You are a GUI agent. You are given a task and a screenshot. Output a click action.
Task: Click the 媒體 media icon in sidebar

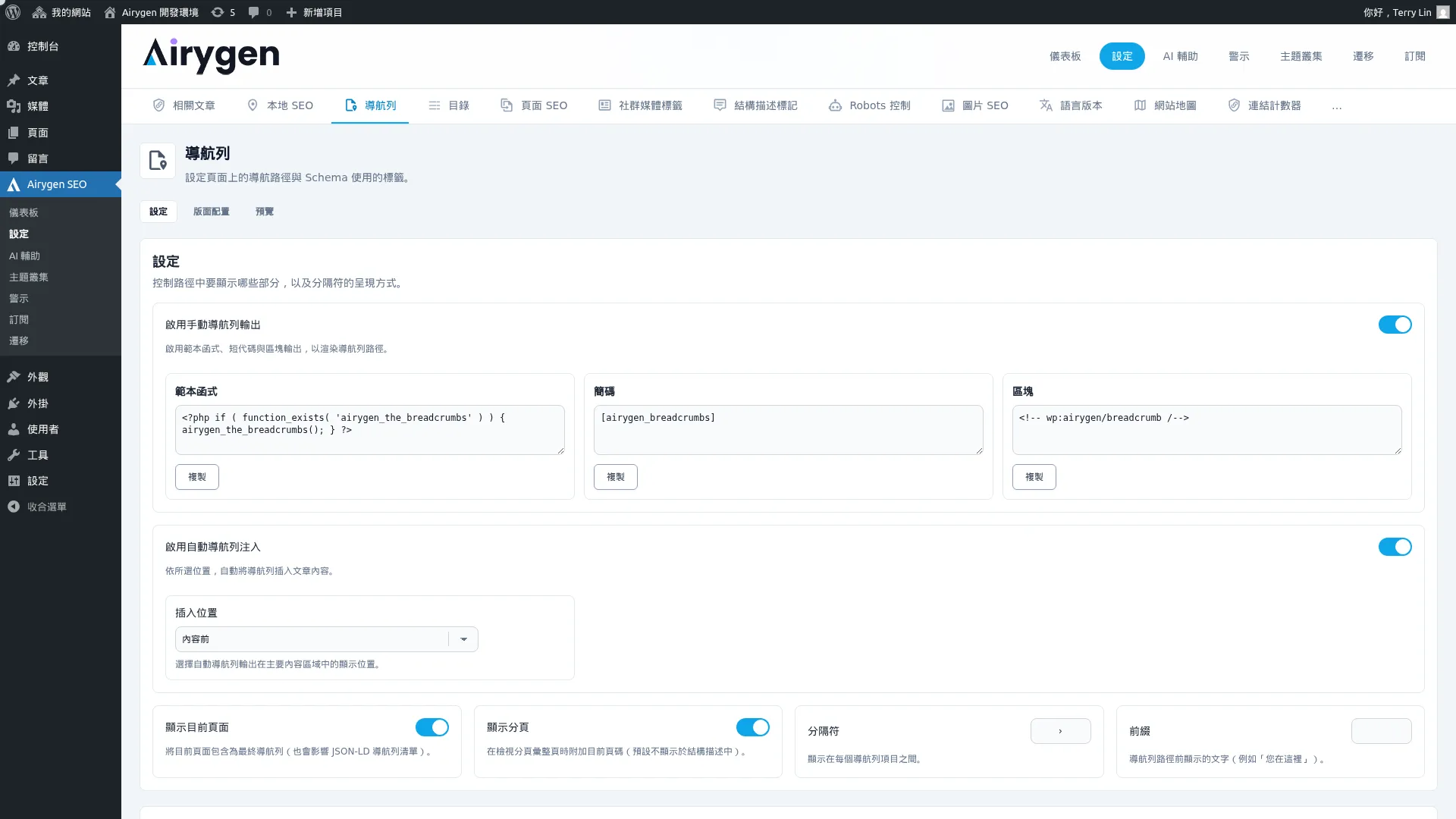(x=14, y=106)
